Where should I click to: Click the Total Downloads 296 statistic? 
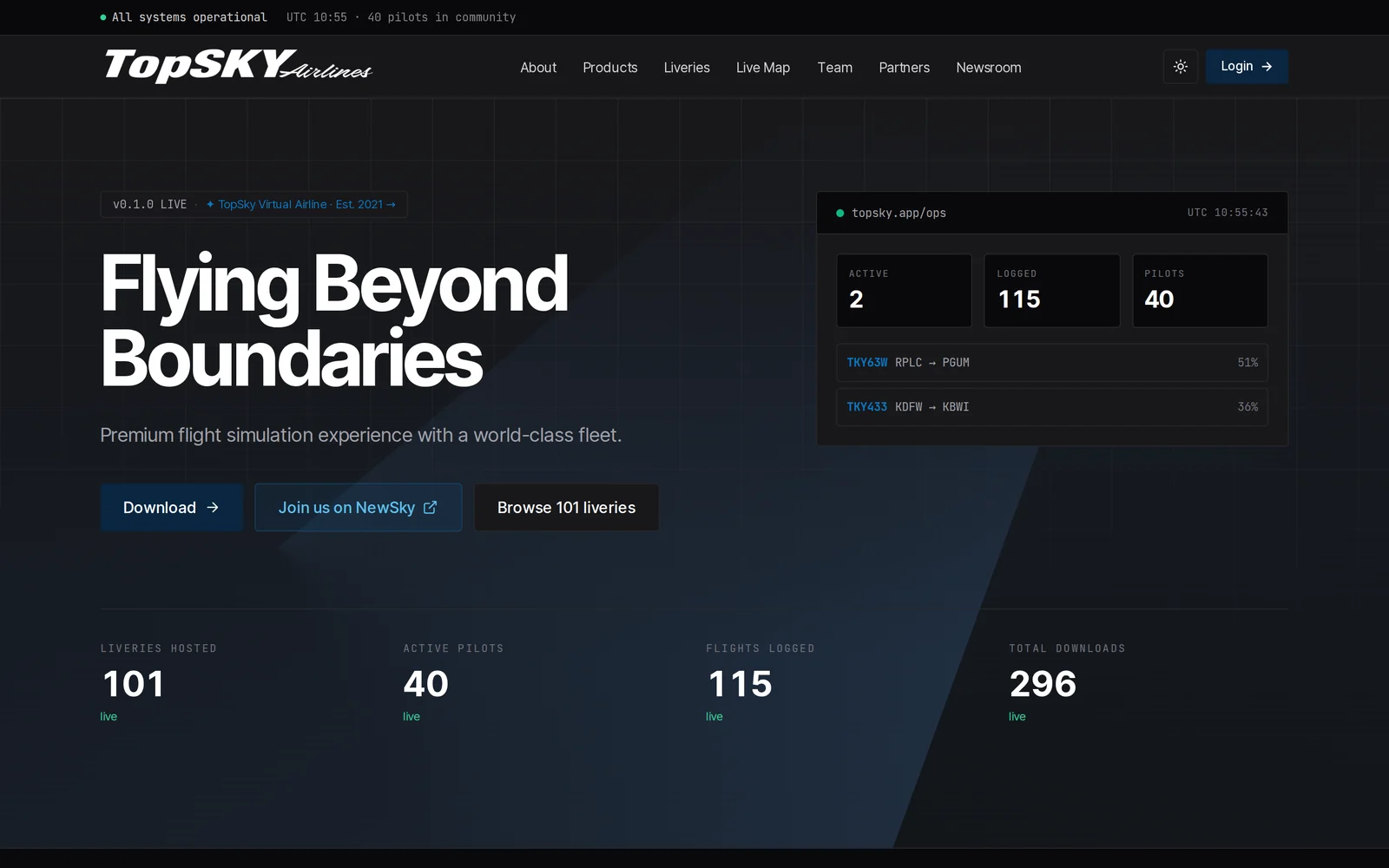[x=1067, y=683]
